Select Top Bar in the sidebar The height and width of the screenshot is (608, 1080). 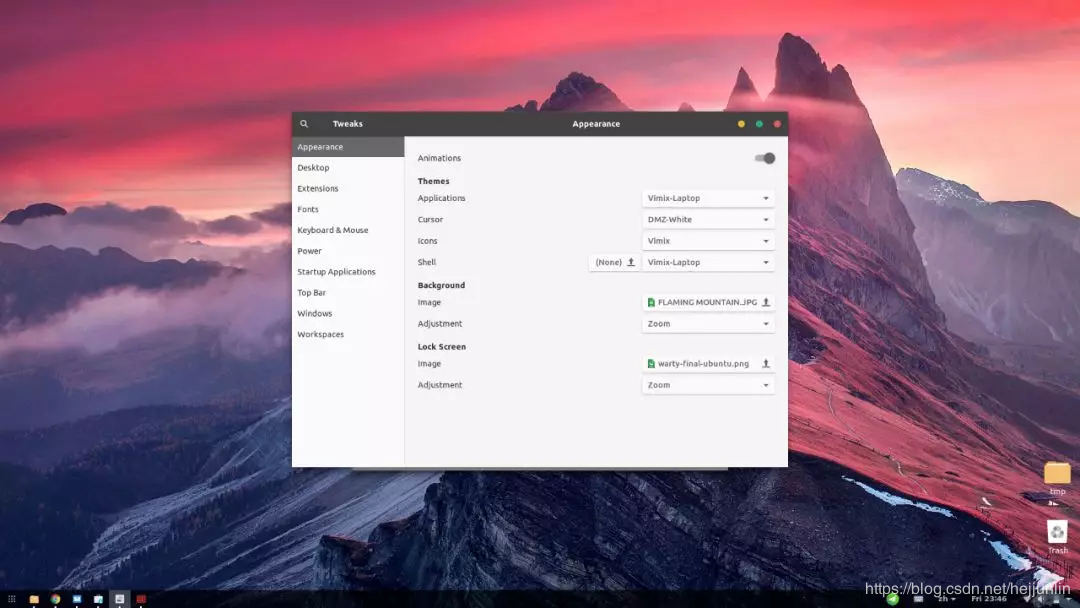pos(348,293)
